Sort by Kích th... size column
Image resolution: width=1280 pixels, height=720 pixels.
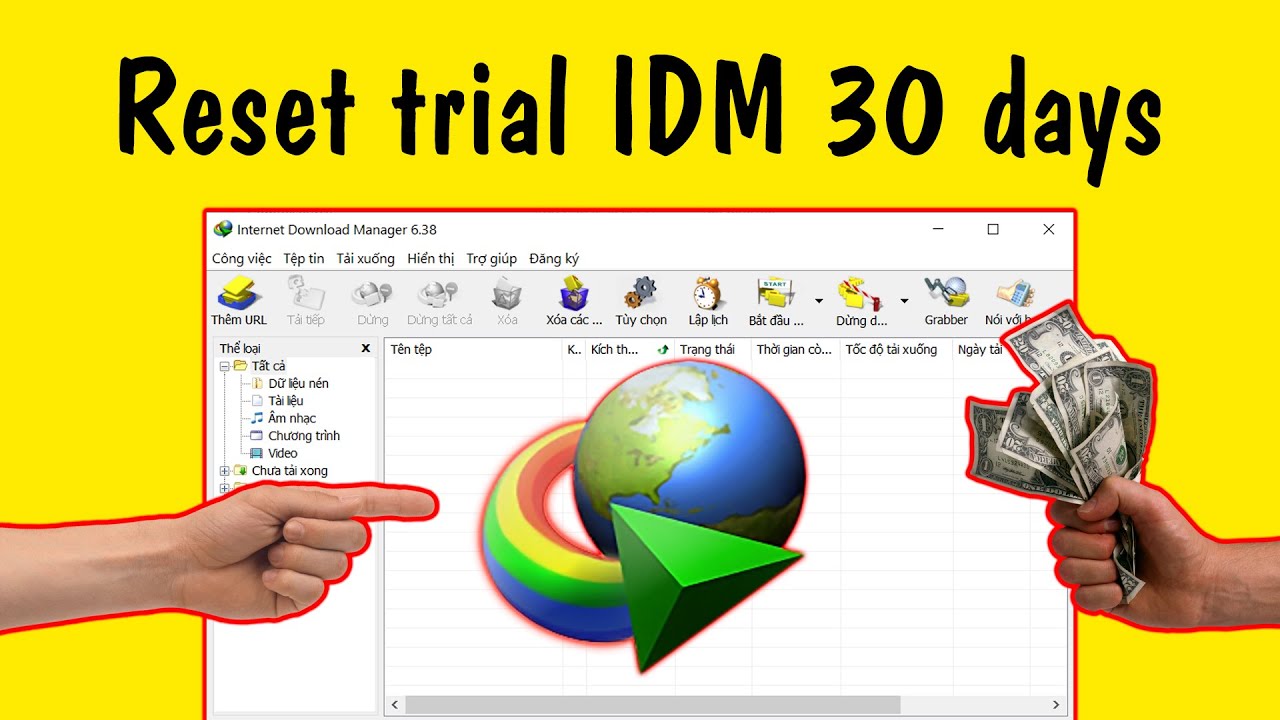[630, 349]
